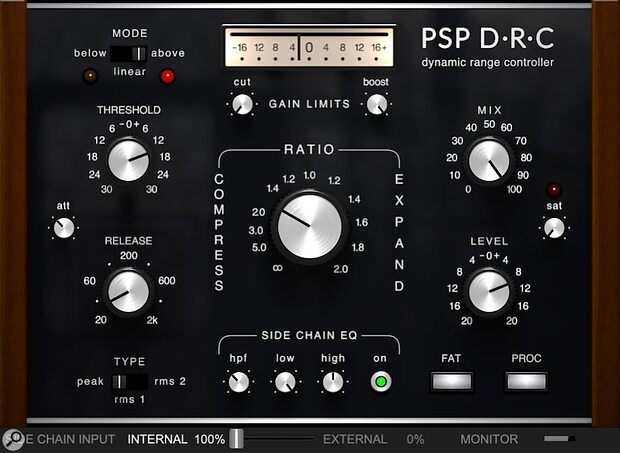Viewport: 620px width, 453px height.
Task: Click the Level knob
Action: click(x=489, y=291)
